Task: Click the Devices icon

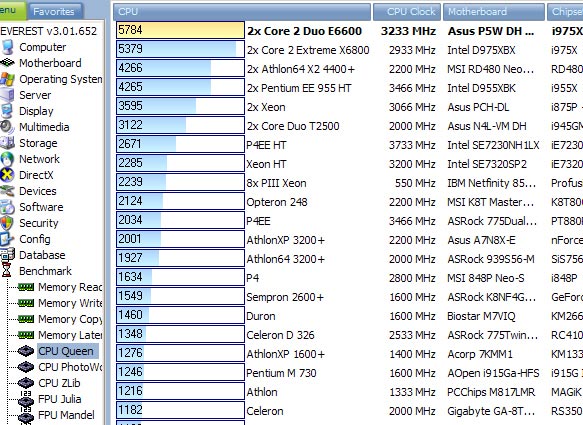Action: [7, 191]
